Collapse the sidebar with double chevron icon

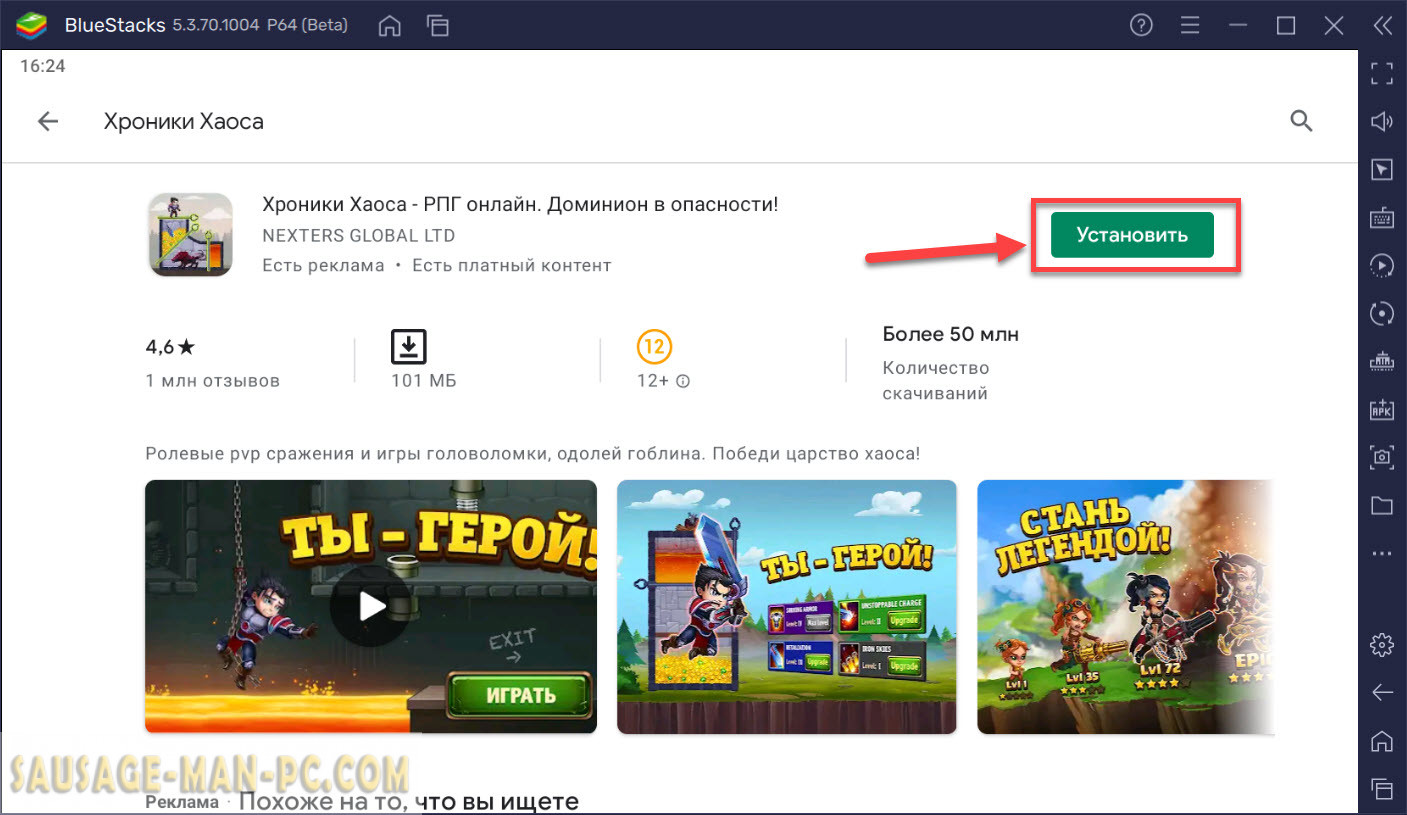tap(1382, 25)
